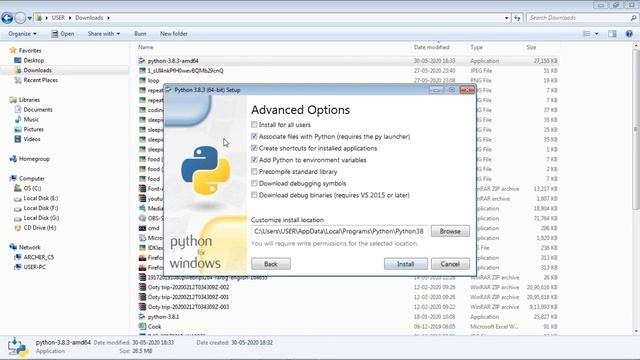
Task: Open the Organize menu in Explorer
Action: tap(22, 34)
